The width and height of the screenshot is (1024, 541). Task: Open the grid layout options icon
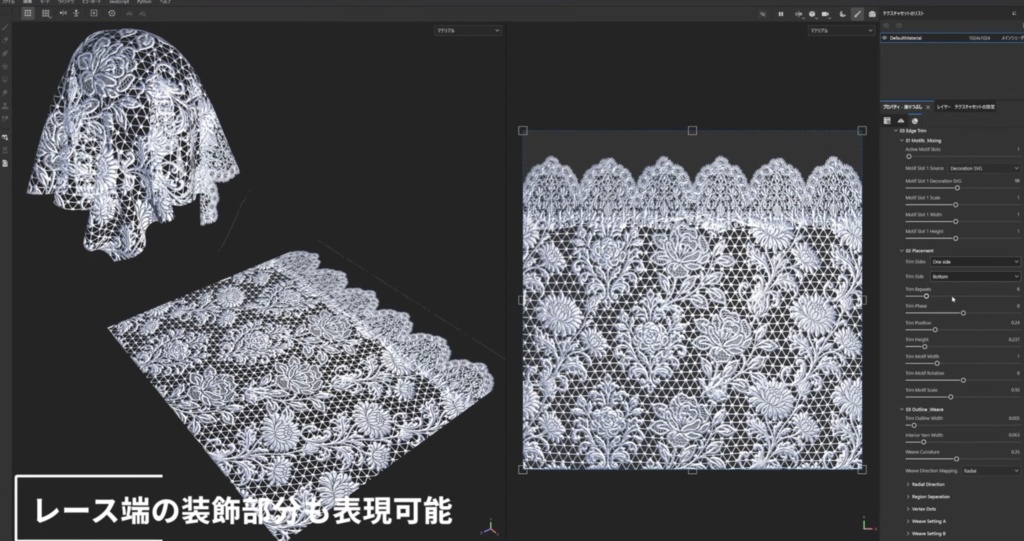coord(46,13)
